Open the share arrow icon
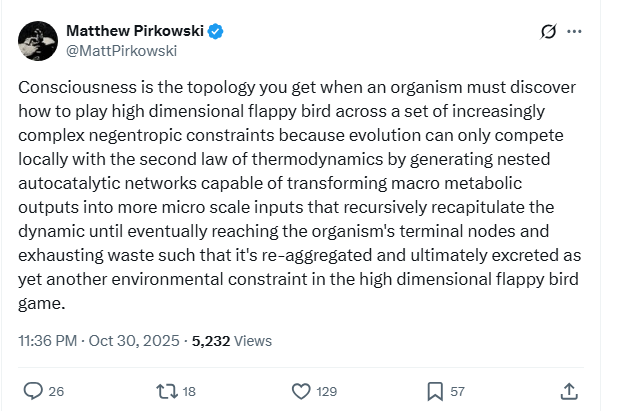The image size is (624, 411). 569,390
